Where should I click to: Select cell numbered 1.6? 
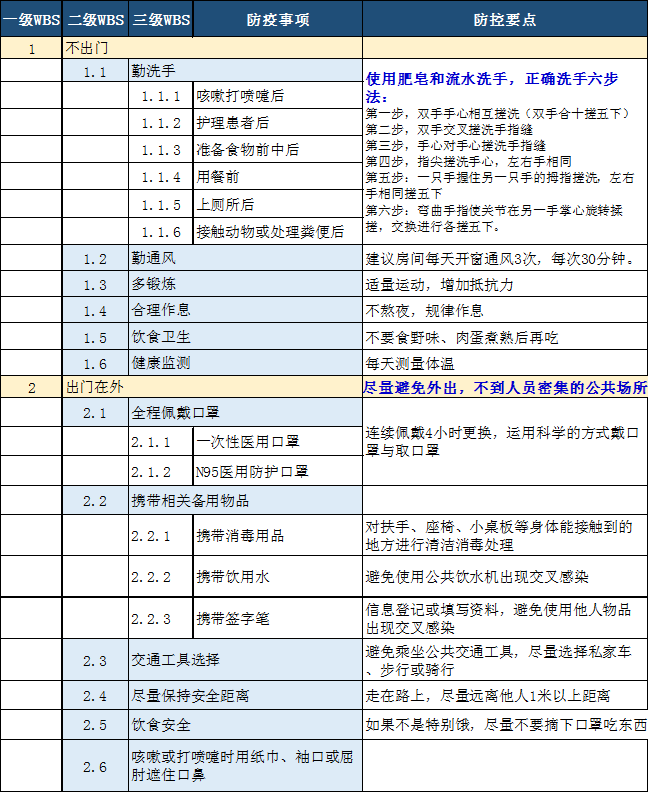[96, 363]
